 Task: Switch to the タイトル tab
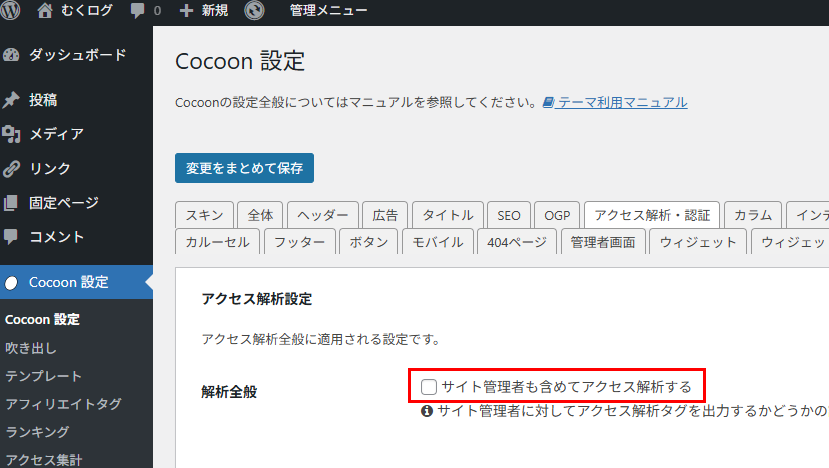tap(448, 215)
